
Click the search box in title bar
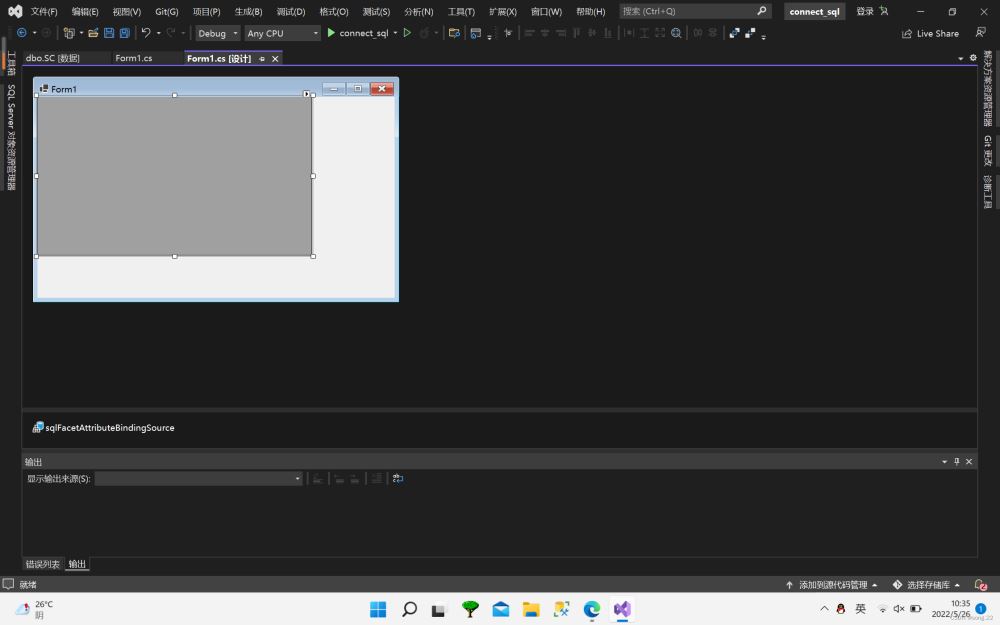click(x=688, y=11)
